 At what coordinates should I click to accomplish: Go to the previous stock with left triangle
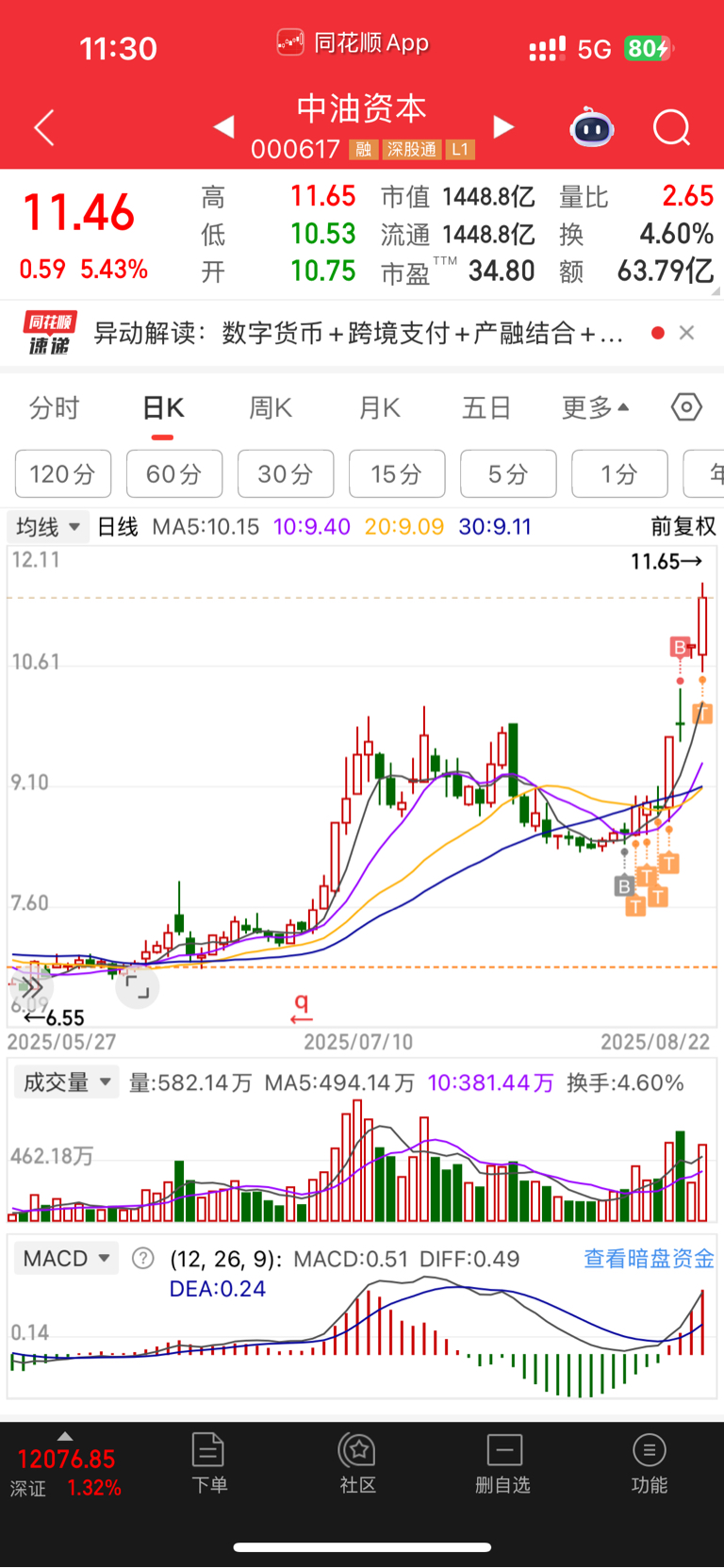[223, 126]
